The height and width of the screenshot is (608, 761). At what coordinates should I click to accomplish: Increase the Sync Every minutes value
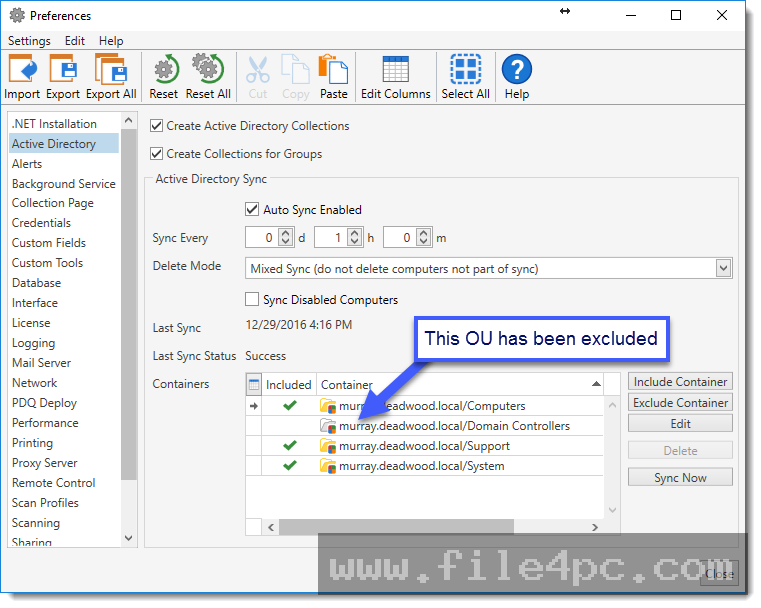coord(423,233)
